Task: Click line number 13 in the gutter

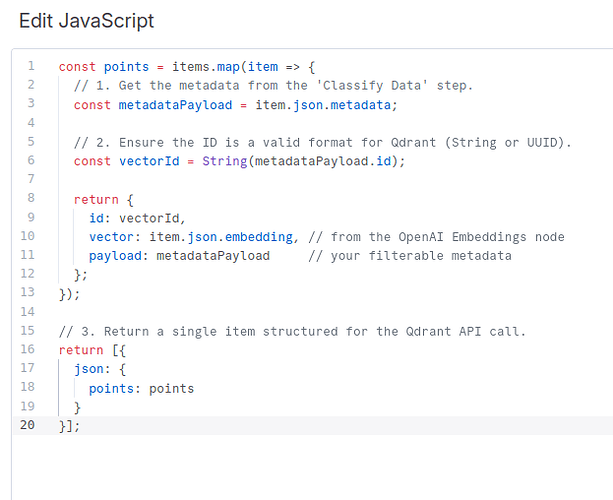Action: 28,293
